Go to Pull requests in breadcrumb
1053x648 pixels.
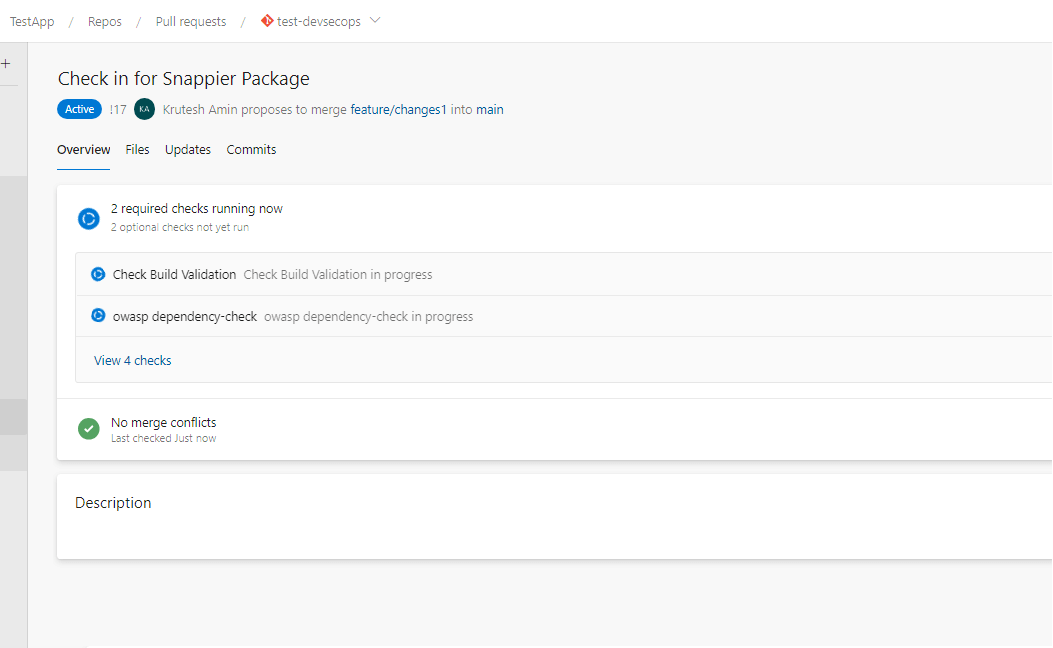tap(191, 22)
